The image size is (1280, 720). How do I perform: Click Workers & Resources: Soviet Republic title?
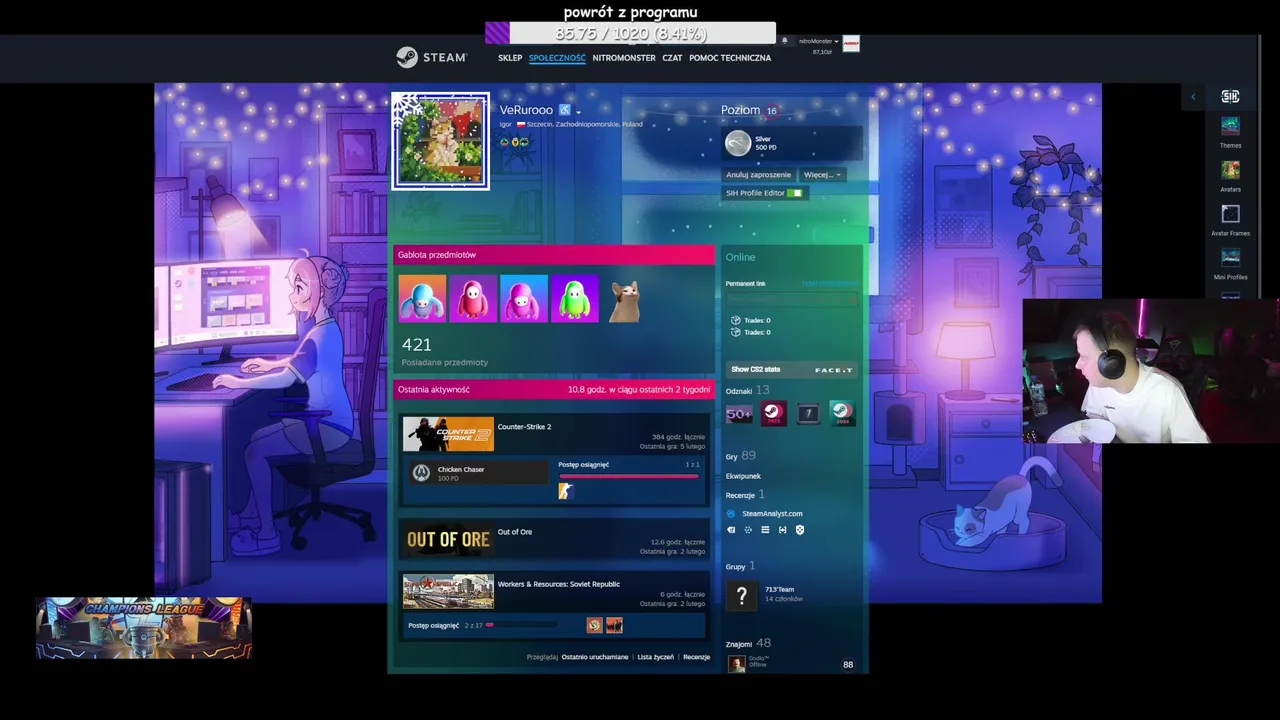(559, 584)
